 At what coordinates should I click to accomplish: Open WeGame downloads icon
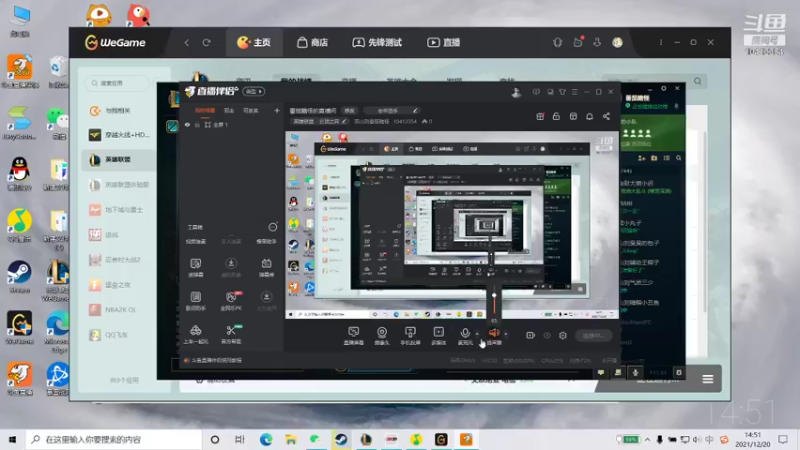597,42
